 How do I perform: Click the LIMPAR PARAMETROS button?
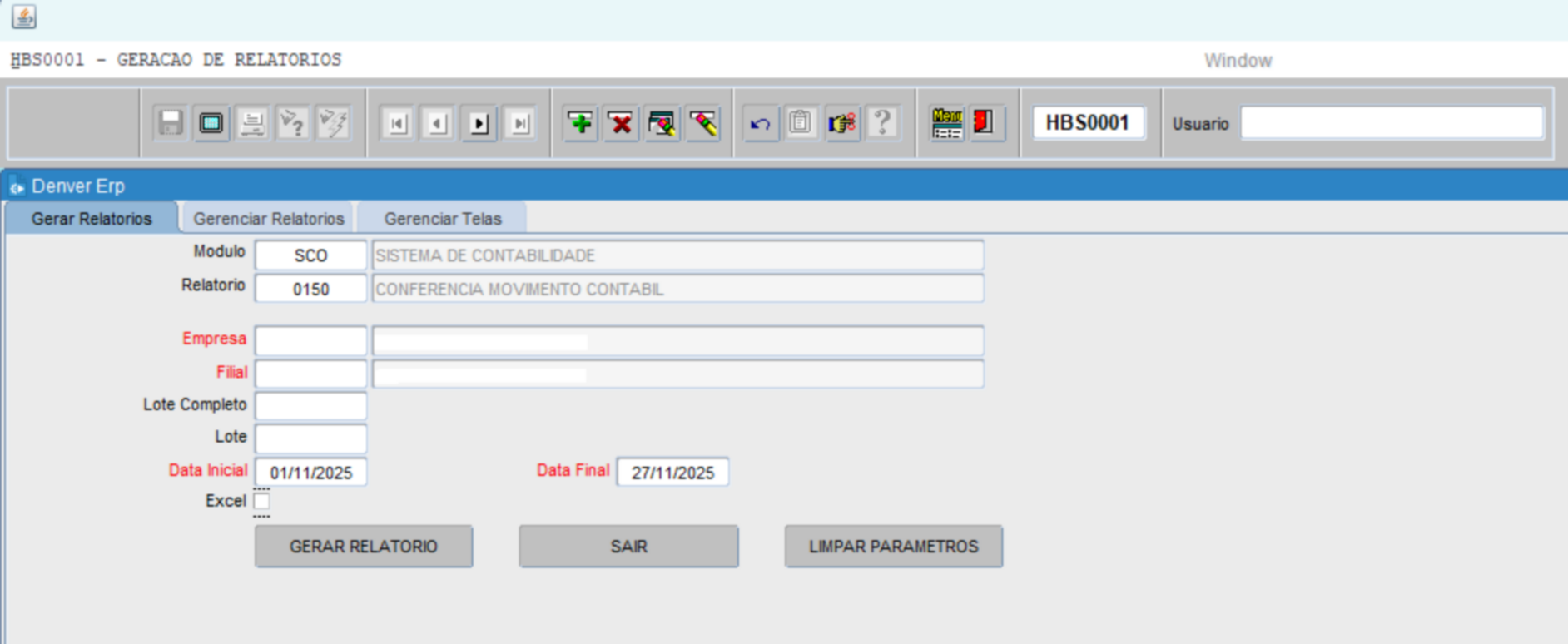[x=893, y=547]
